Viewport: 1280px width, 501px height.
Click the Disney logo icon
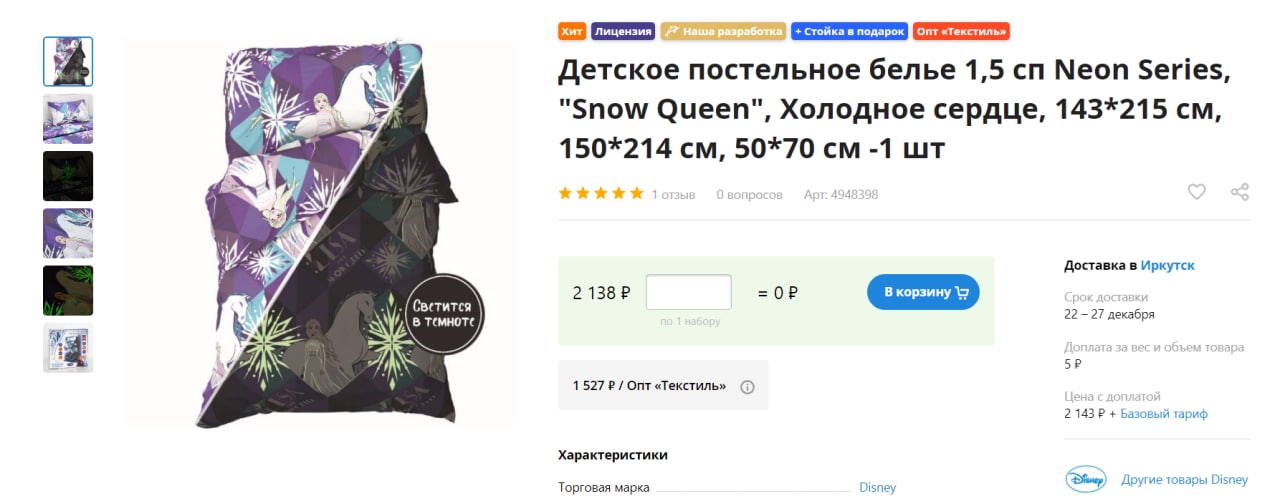[x=1086, y=480]
